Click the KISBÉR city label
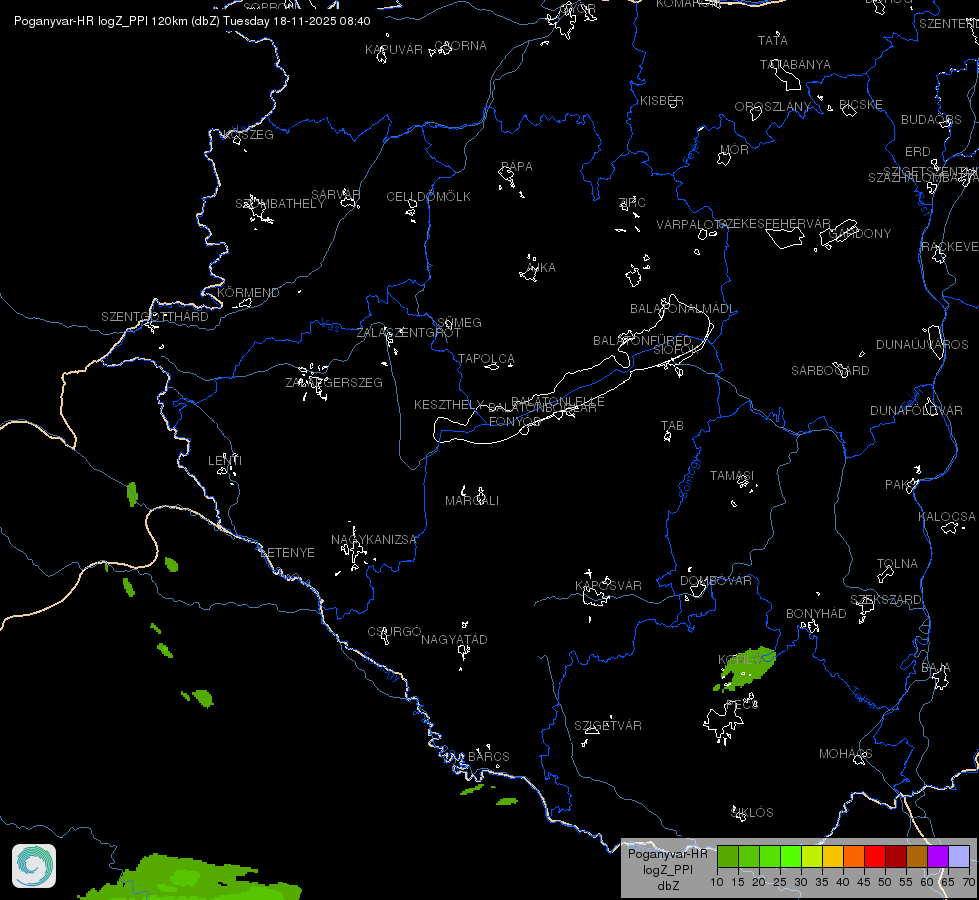 [x=662, y=101]
